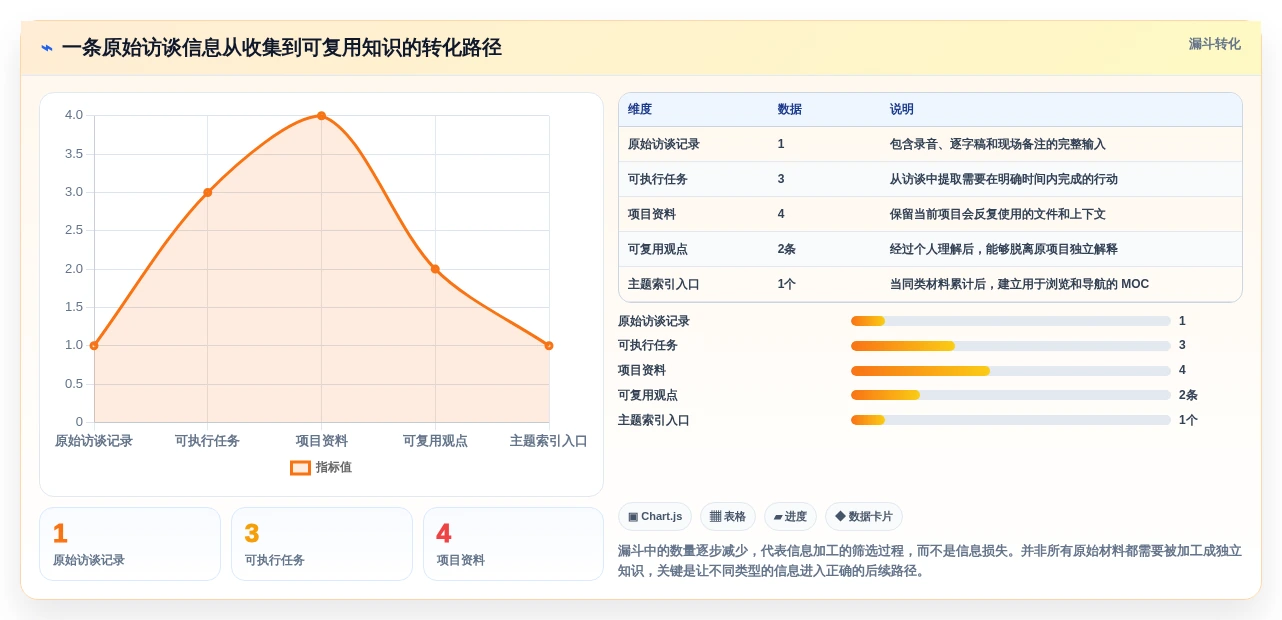Click the 2条 value in the table

pyautogui.click(x=787, y=249)
